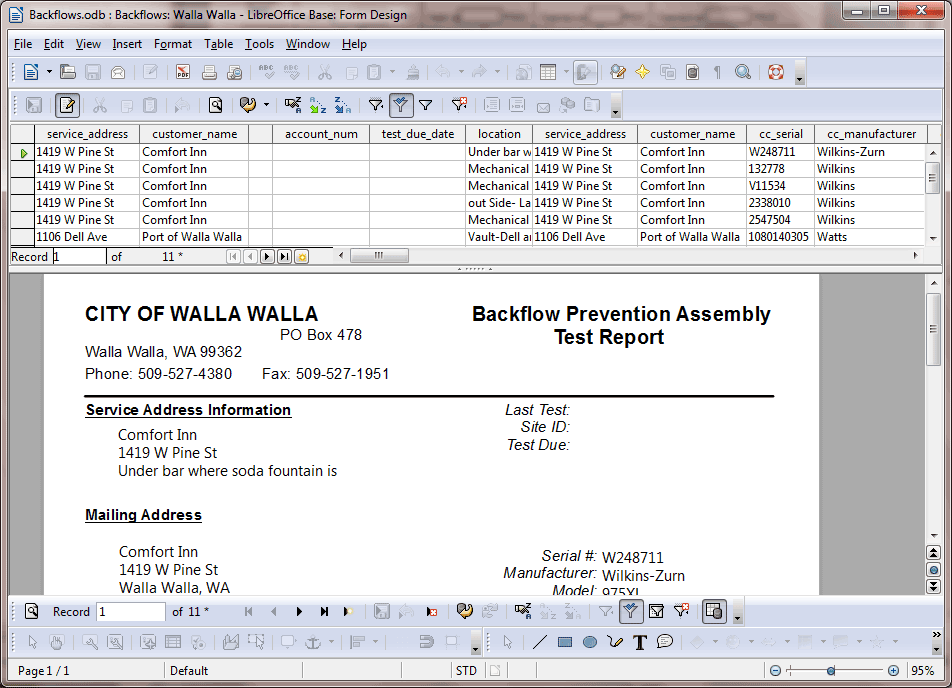Expand the Refresh dropdown arrow in table toolbar
The width and height of the screenshot is (952, 688).
pyautogui.click(x=266, y=104)
